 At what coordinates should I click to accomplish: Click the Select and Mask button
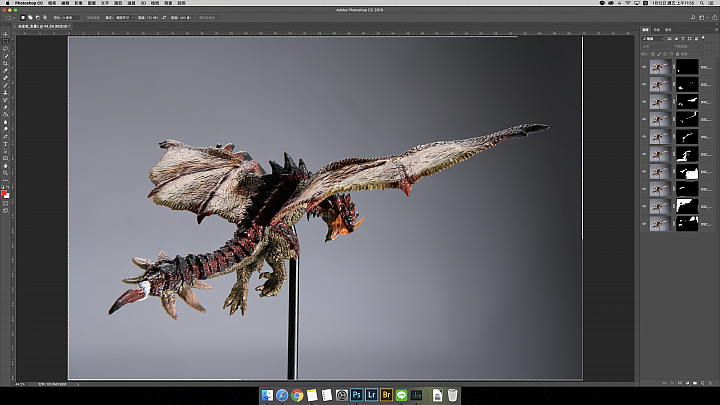coord(208,17)
